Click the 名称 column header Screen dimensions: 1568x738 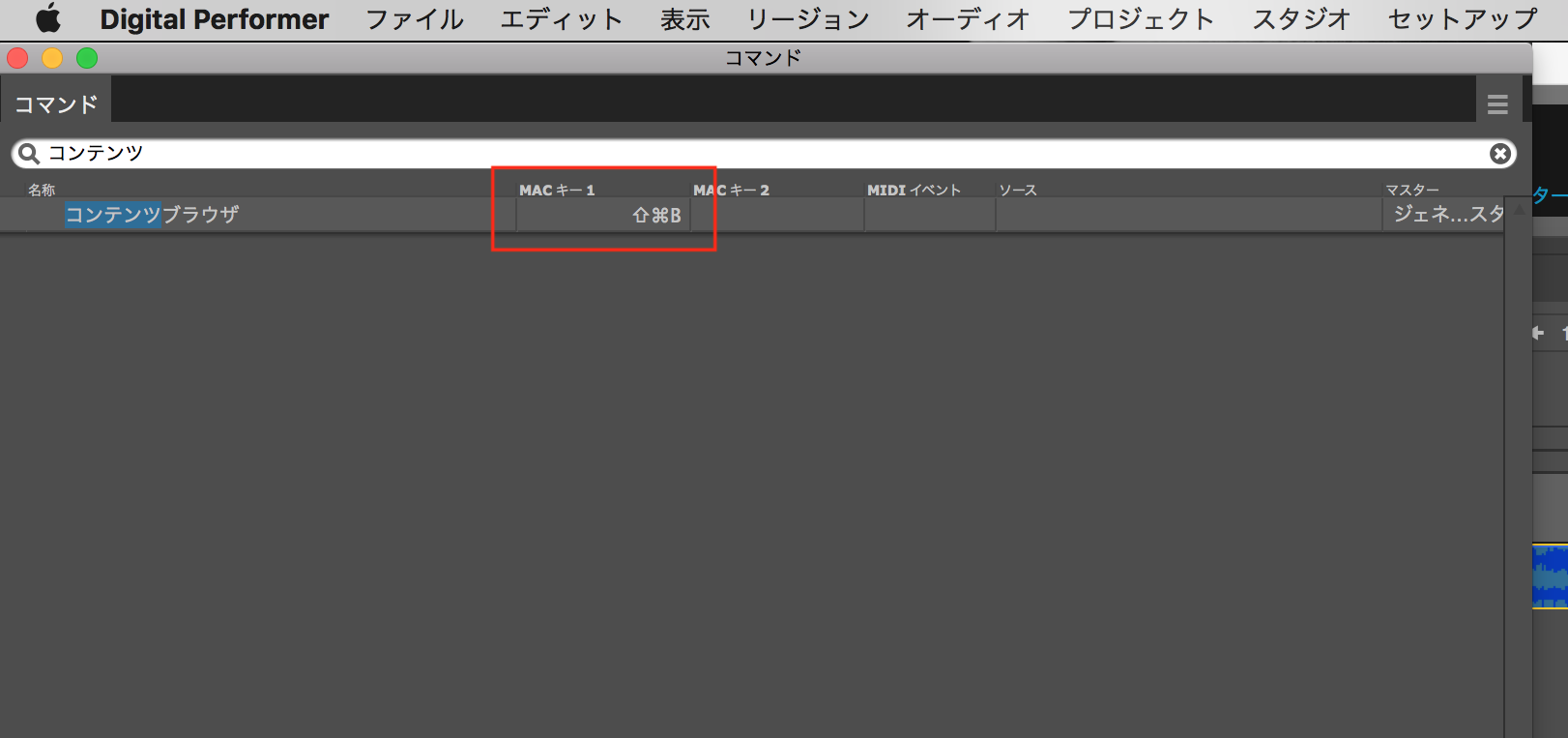pyautogui.click(x=42, y=190)
